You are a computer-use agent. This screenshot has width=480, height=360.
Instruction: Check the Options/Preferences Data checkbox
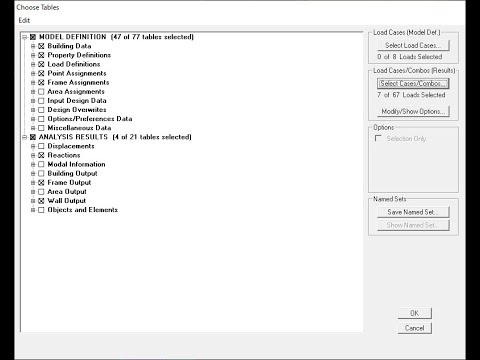point(41,119)
